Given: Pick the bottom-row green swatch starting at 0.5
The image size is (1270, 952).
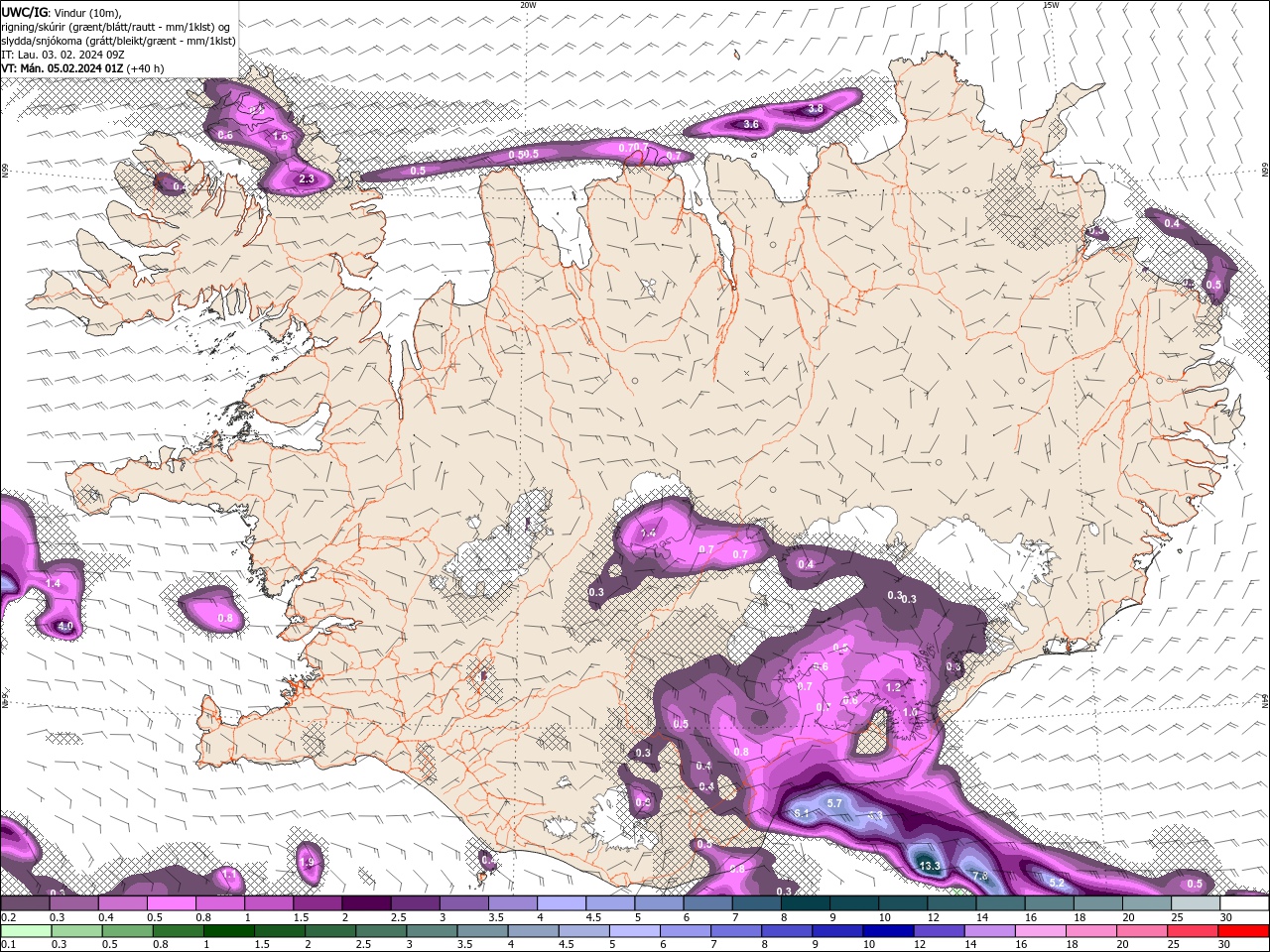Looking at the screenshot, I should [x=127, y=931].
